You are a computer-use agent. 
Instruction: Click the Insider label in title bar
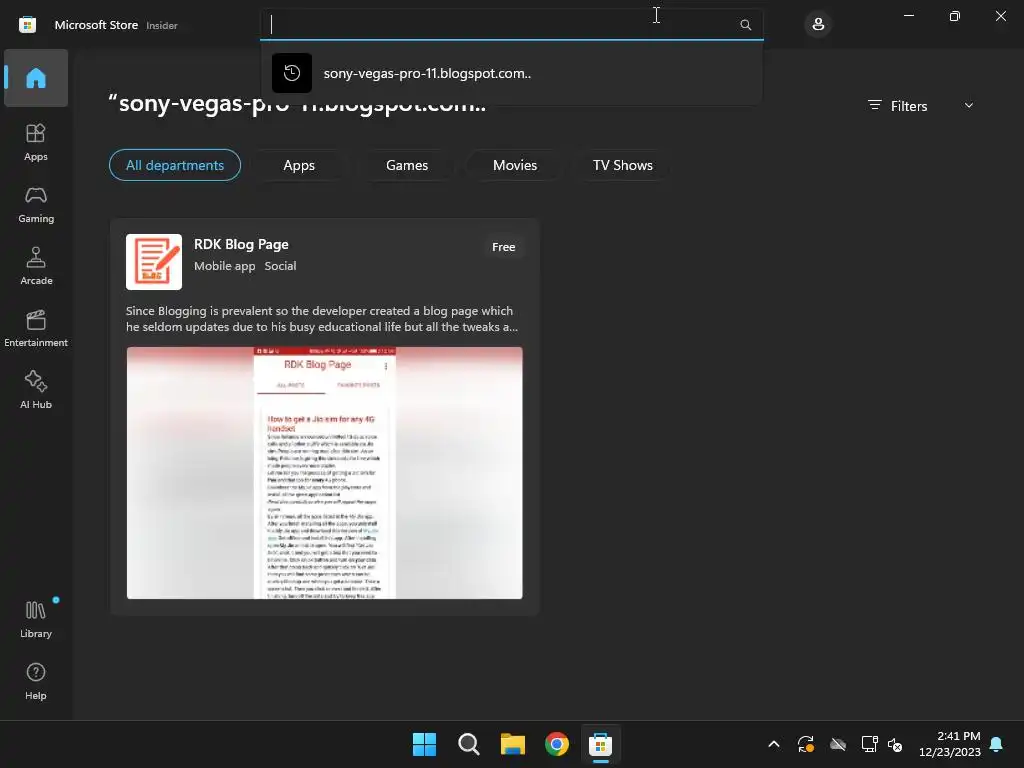[x=162, y=25]
